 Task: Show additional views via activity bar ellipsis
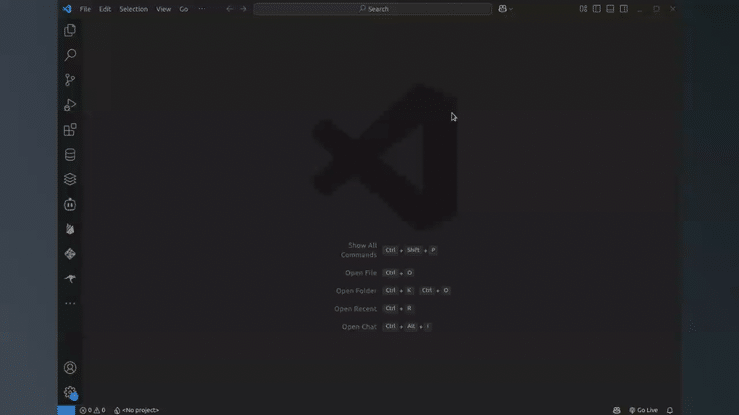pyautogui.click(x=70, y=303)
